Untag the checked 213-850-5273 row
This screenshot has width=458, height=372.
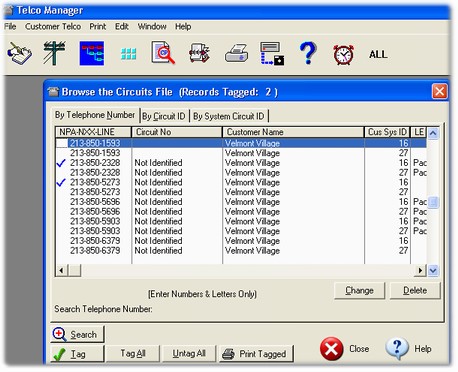click(61, 182)
